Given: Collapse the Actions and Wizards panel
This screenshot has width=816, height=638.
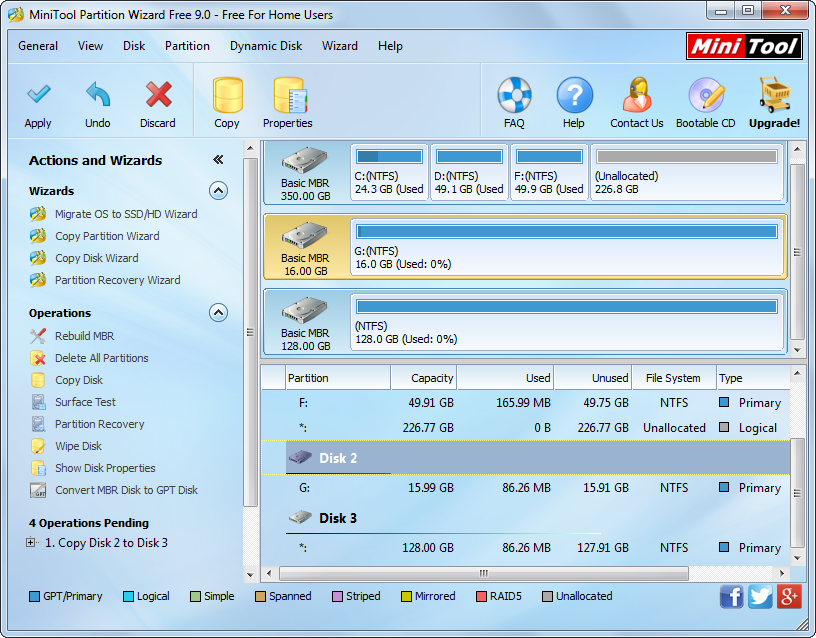Looking at the screenshot, I should tap(218, 160).
